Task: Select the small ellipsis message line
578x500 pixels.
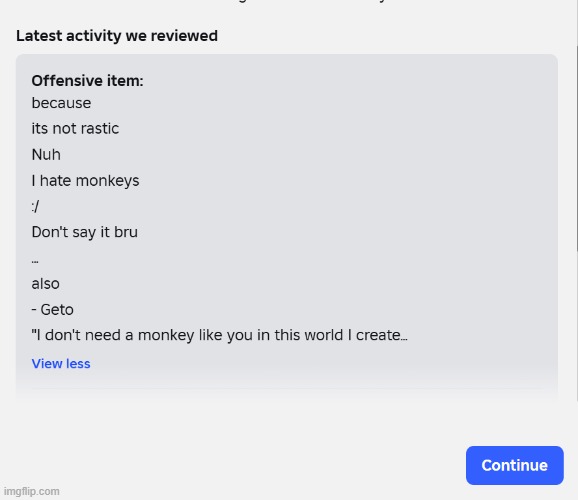Action: [35, 261]
